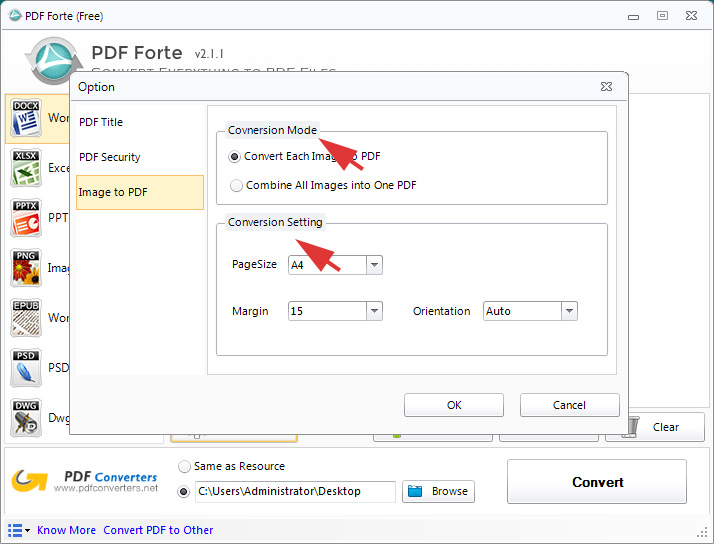Select the PNG Image converter icon
The height and width of the screenshot is (544, 714).
26,268
